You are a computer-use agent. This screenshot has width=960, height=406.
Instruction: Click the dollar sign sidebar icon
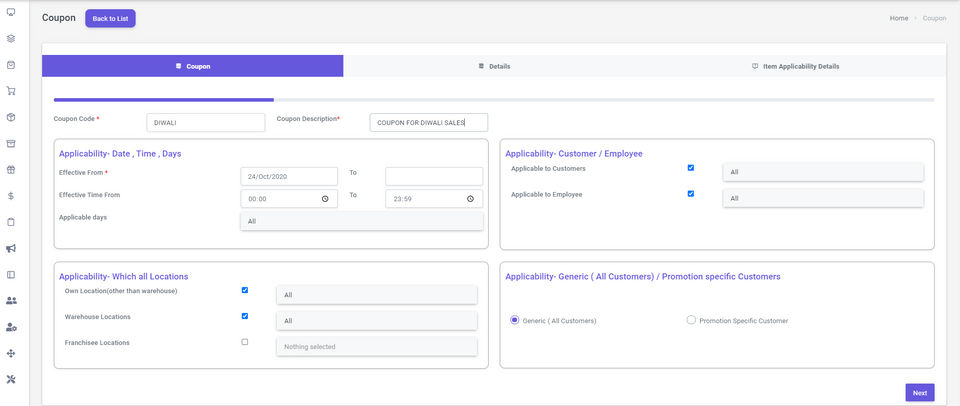pyautogui.click(x=11, y=196)
